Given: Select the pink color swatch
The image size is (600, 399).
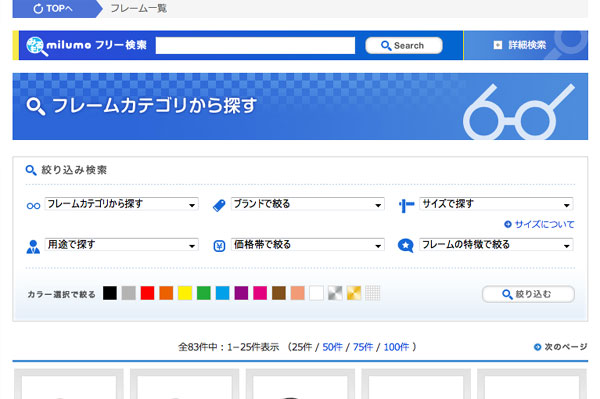Looking at the screenshot, I should coord(260,293).
